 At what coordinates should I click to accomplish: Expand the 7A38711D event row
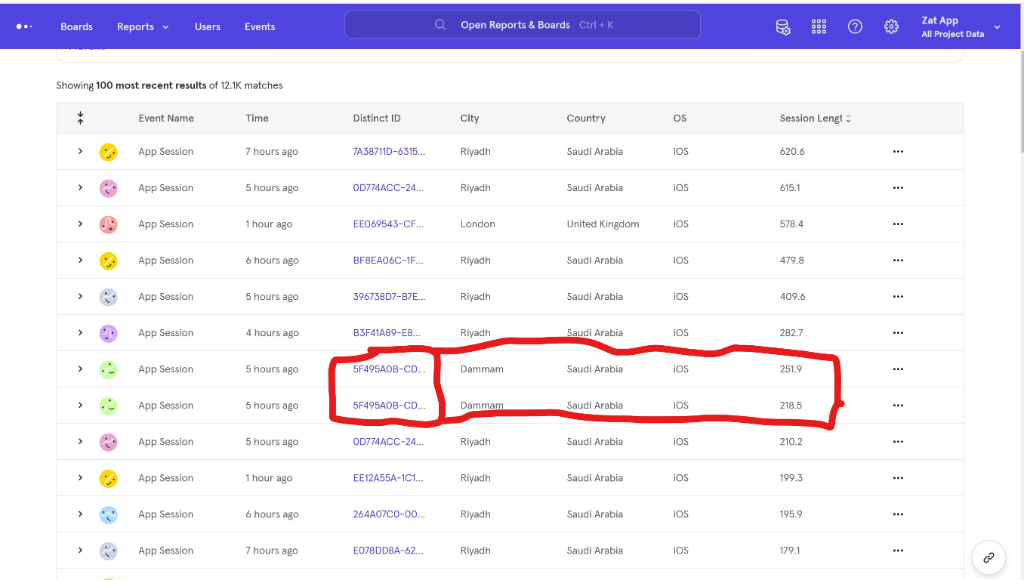pos(80,152)
